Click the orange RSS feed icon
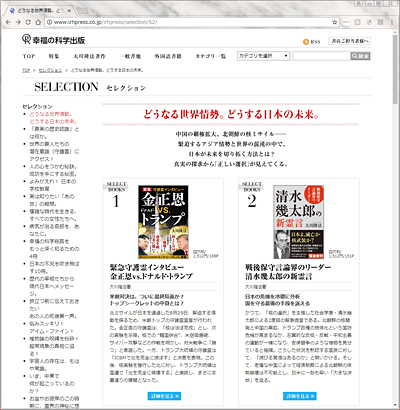The height and width of the screenshot is (410, 400). click(x=306, y=42)
